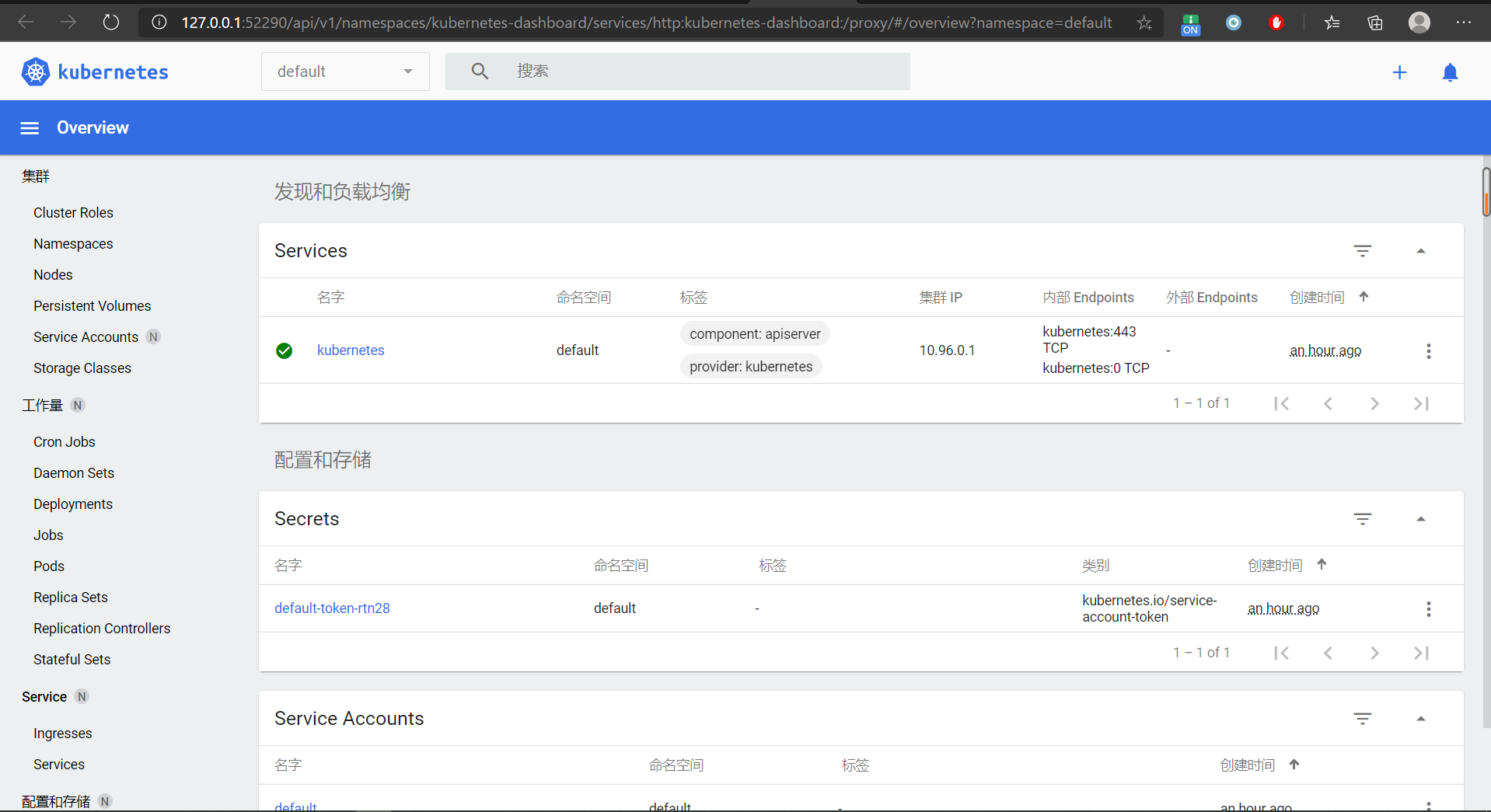
Task: Click the site information icon in address bar
Action: pos(159,23)
